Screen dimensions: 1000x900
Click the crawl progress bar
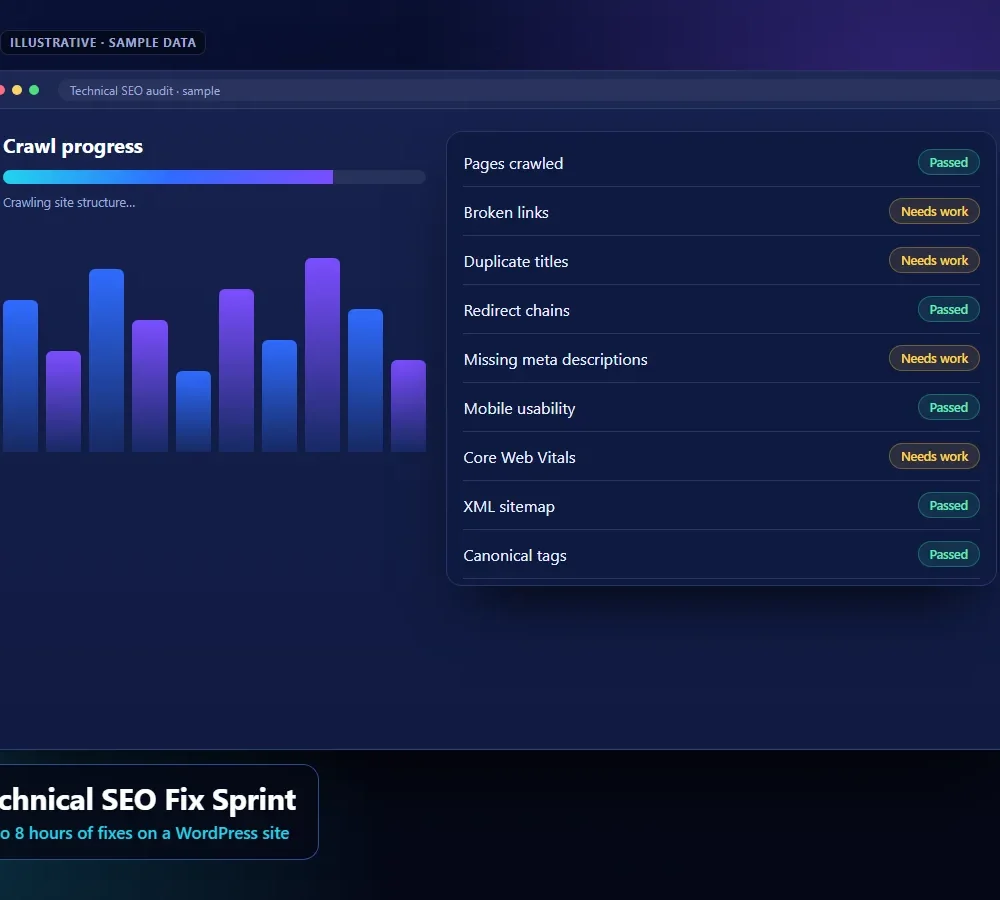pos(214,177)
